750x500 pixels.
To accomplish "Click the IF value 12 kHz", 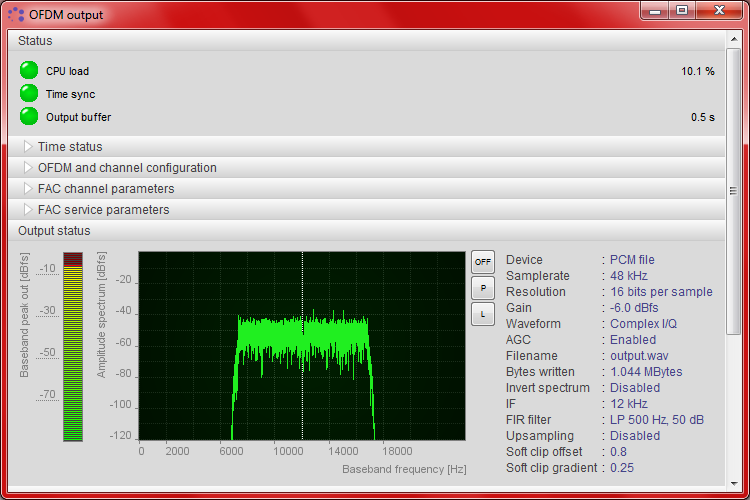I will tap(629, 404).
